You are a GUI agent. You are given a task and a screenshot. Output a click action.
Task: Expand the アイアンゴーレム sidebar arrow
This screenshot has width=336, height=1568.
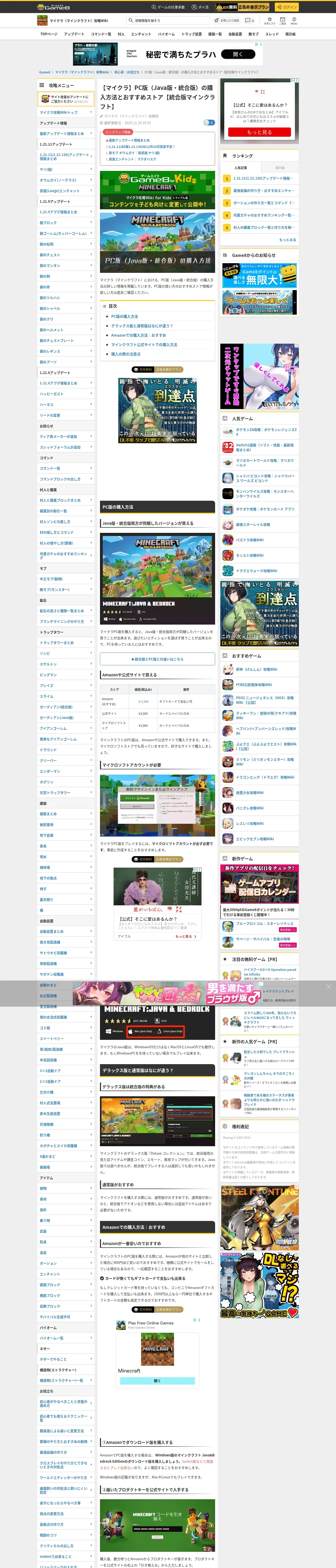(92, 728)
